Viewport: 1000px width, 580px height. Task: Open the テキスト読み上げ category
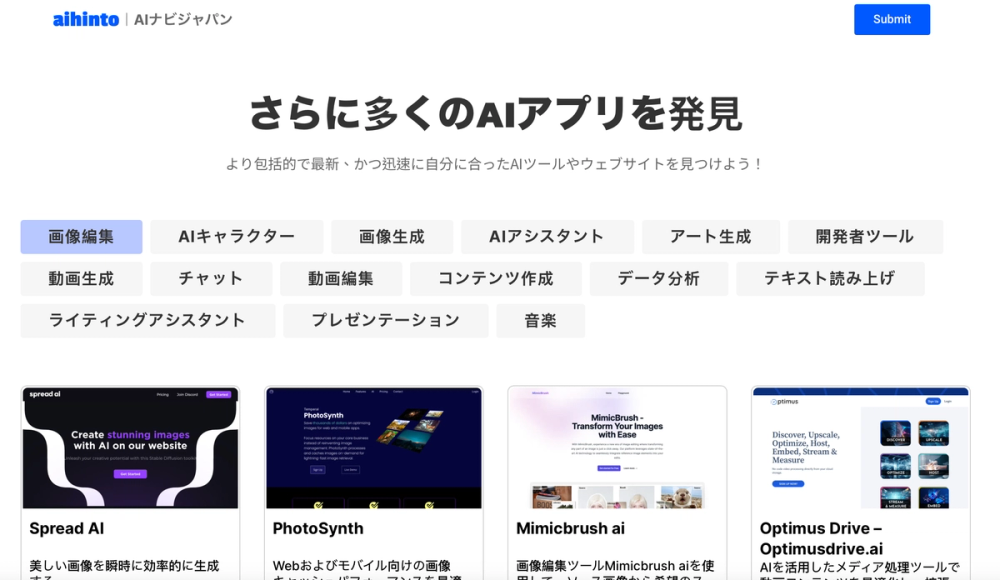(830, 278)
